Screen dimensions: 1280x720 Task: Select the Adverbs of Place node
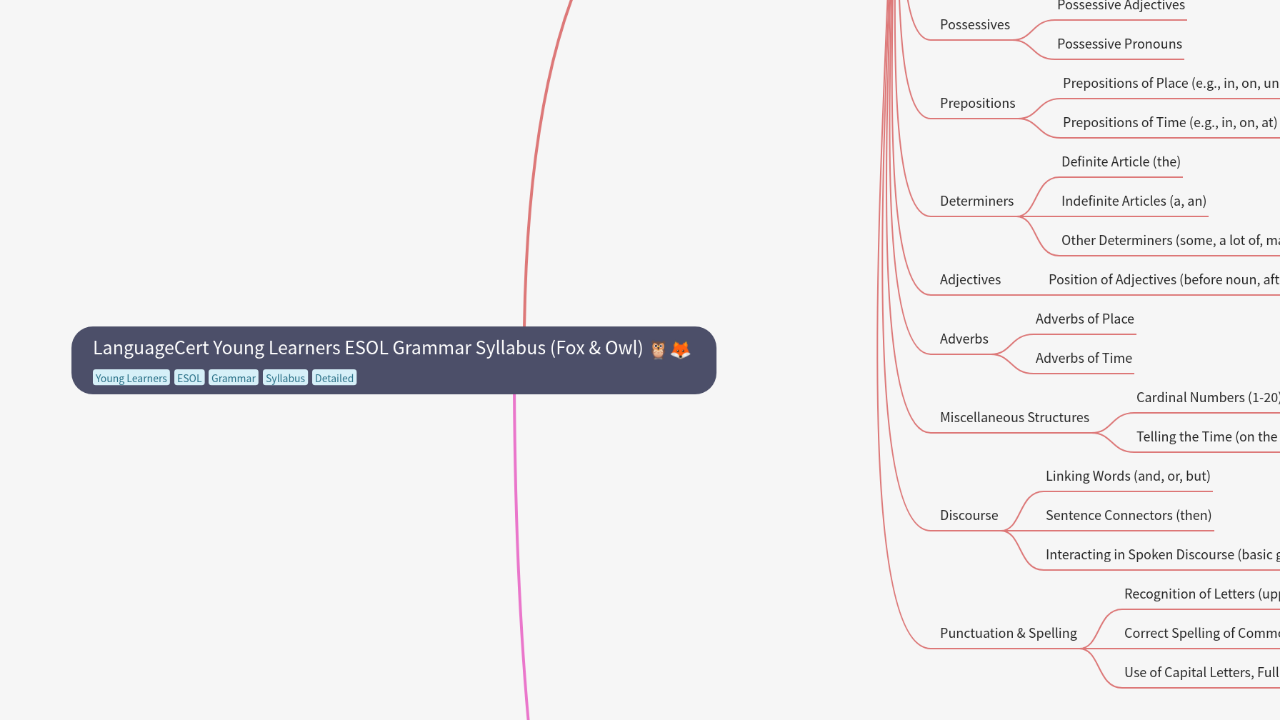click(x=1085, y=319)
